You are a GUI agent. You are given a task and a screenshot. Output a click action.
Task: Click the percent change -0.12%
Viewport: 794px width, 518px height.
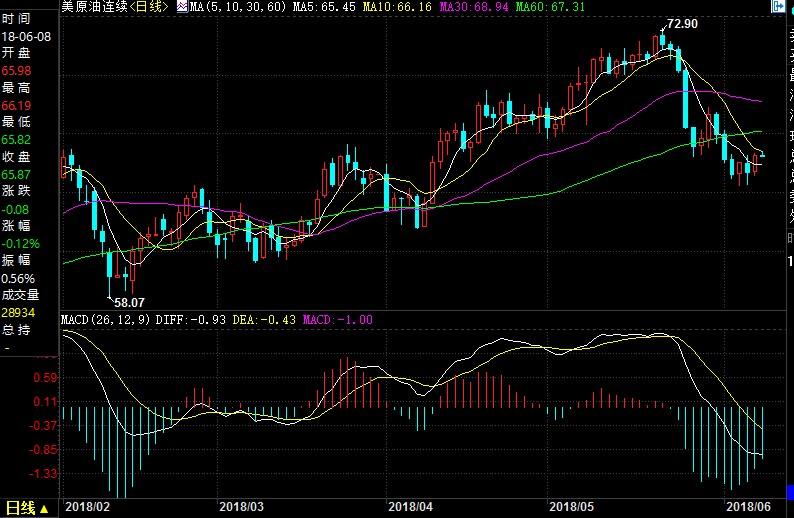tap(20, 244)
